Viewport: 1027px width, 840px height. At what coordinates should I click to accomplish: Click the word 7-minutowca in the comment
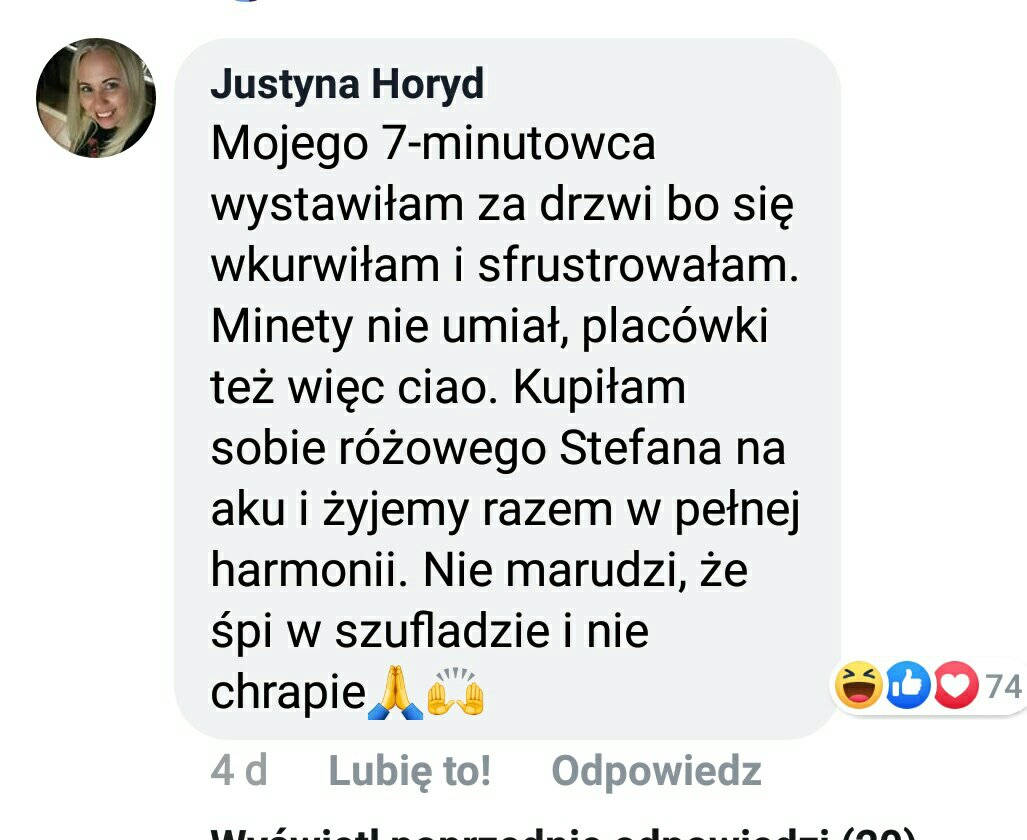point(518,143)
